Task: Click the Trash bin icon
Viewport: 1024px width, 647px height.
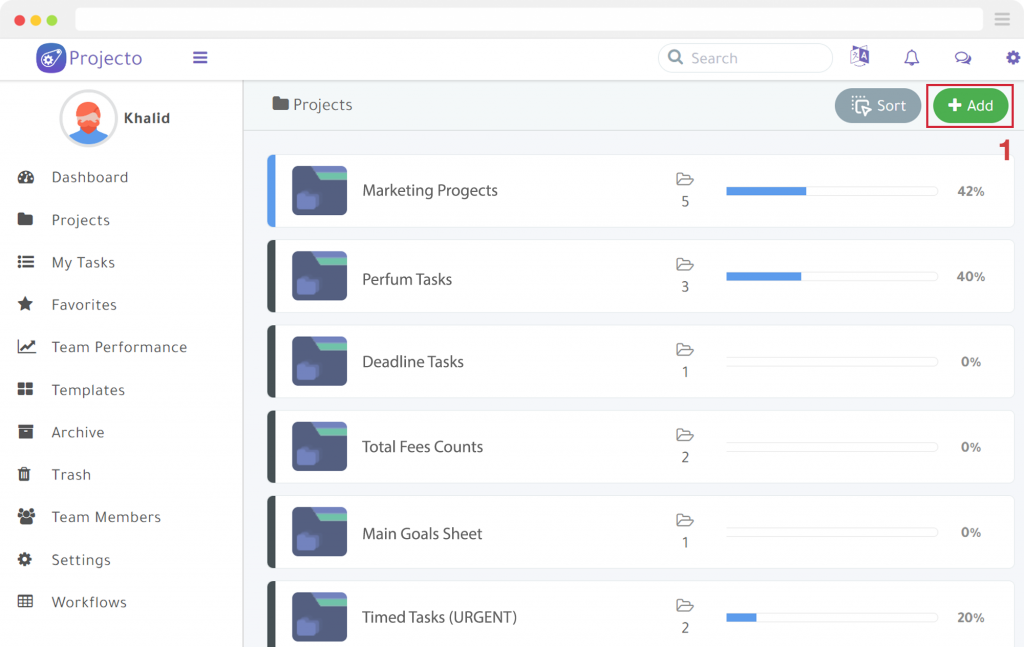Action: click(x=24, y=474)
